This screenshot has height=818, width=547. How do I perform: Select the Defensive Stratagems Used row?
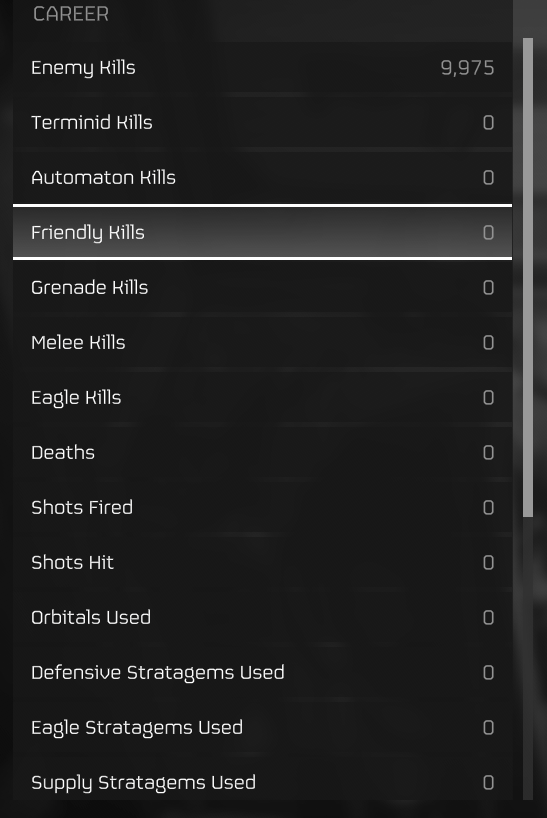pos(262,672)
